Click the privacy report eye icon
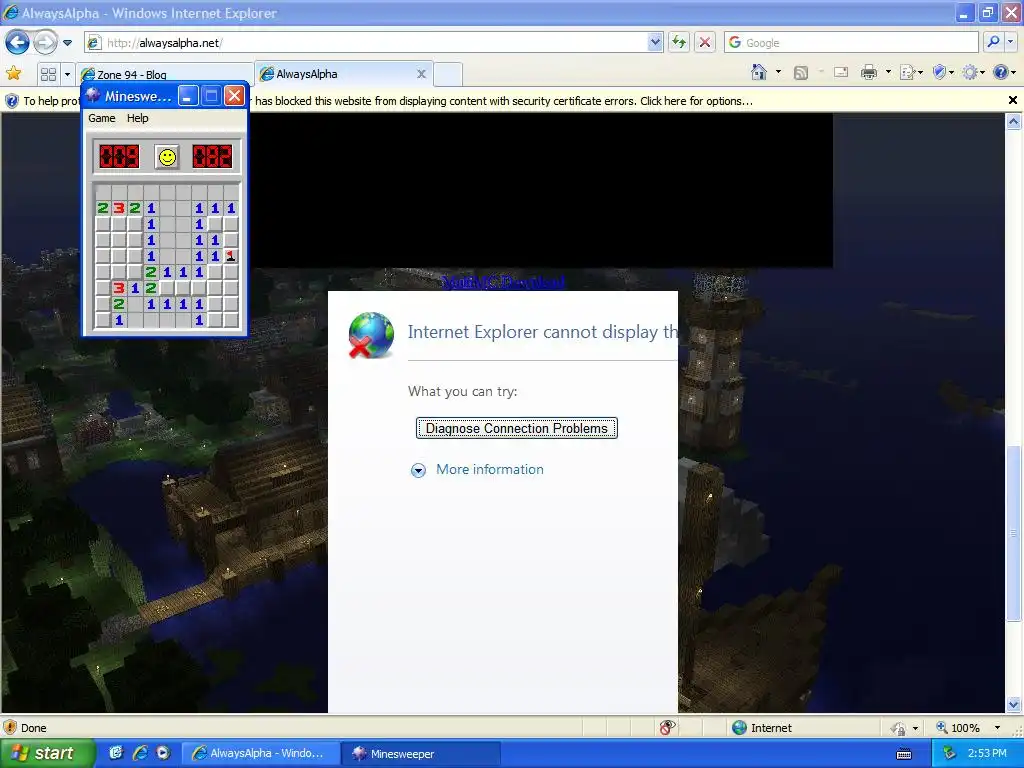The image size is (1024, 768). [667, 728]
